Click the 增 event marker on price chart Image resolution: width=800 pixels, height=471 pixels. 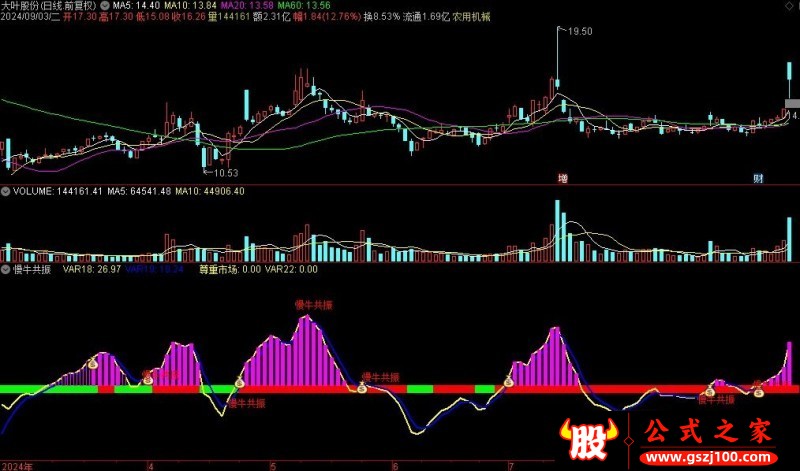point(563,179)
